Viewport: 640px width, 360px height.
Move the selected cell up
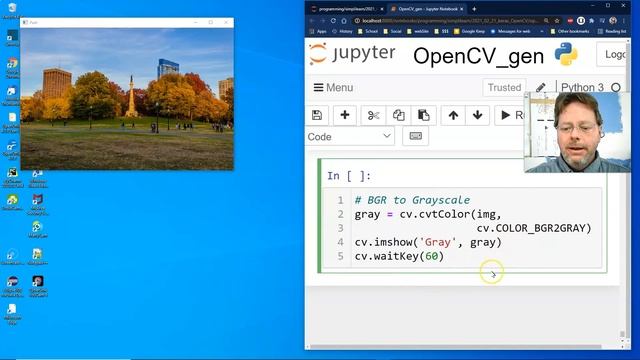pyautogui.click(x=453, y=116)
